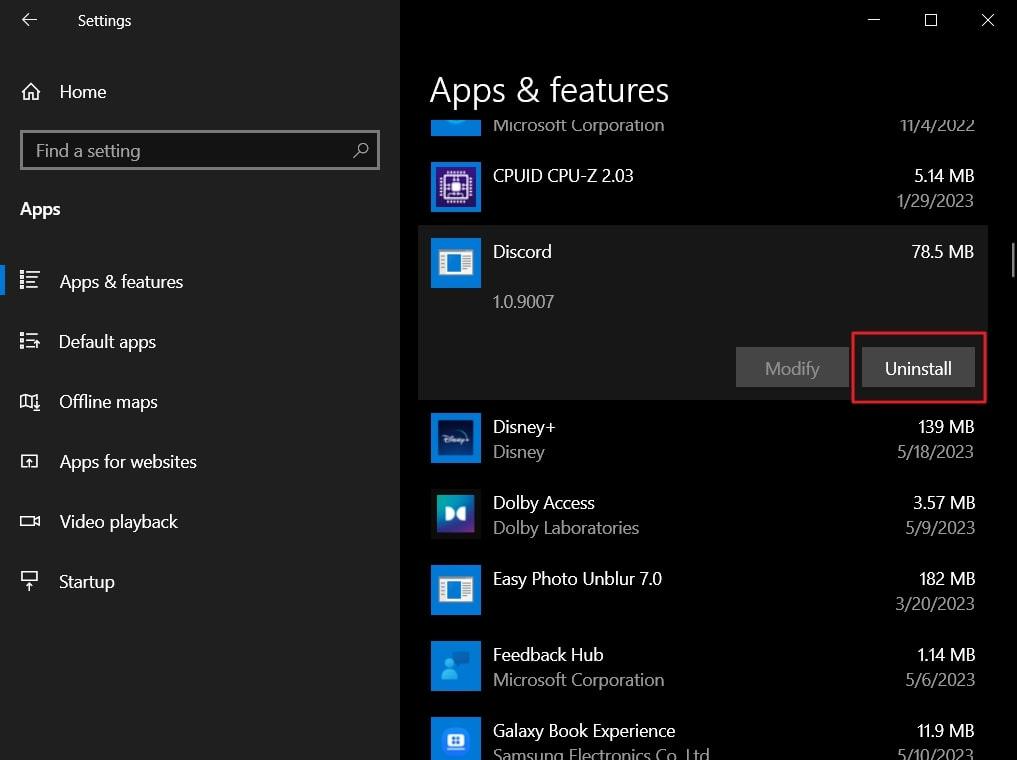The width and height of the screenshot is (1017, 760).
Task: Click the Disney+ app icon
Action: click(x=456, y=438)
